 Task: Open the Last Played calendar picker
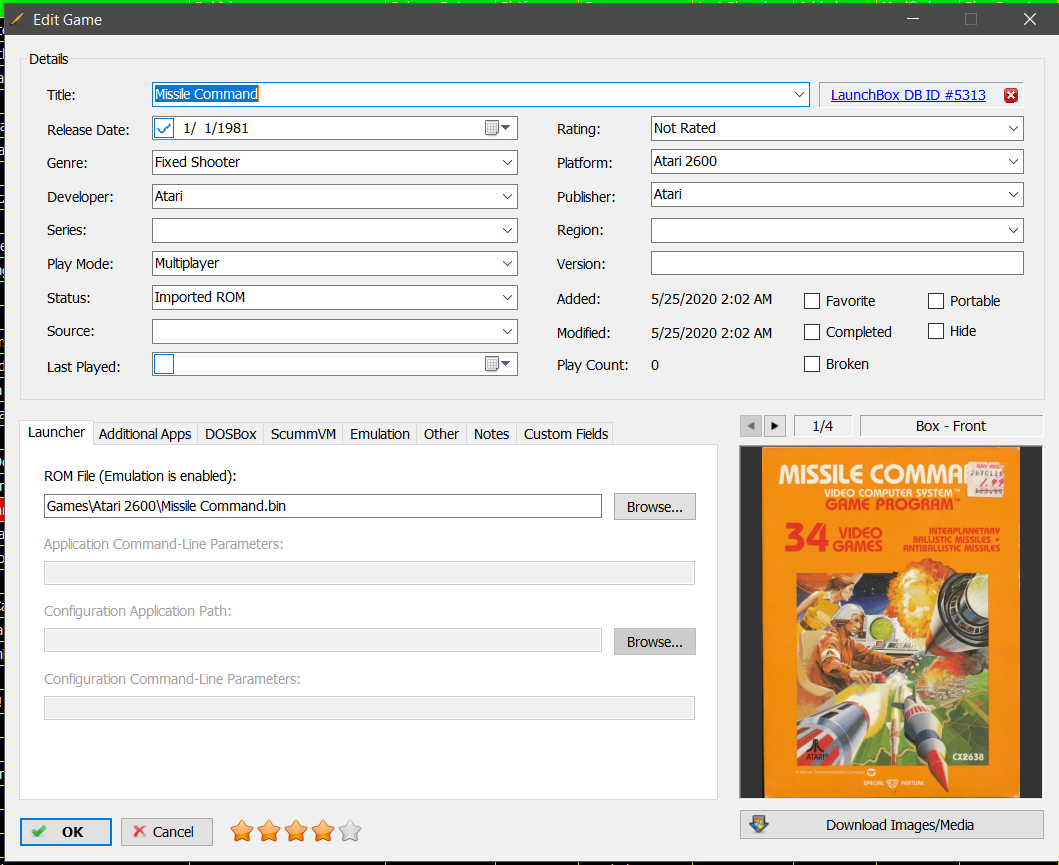click(498, 364)
